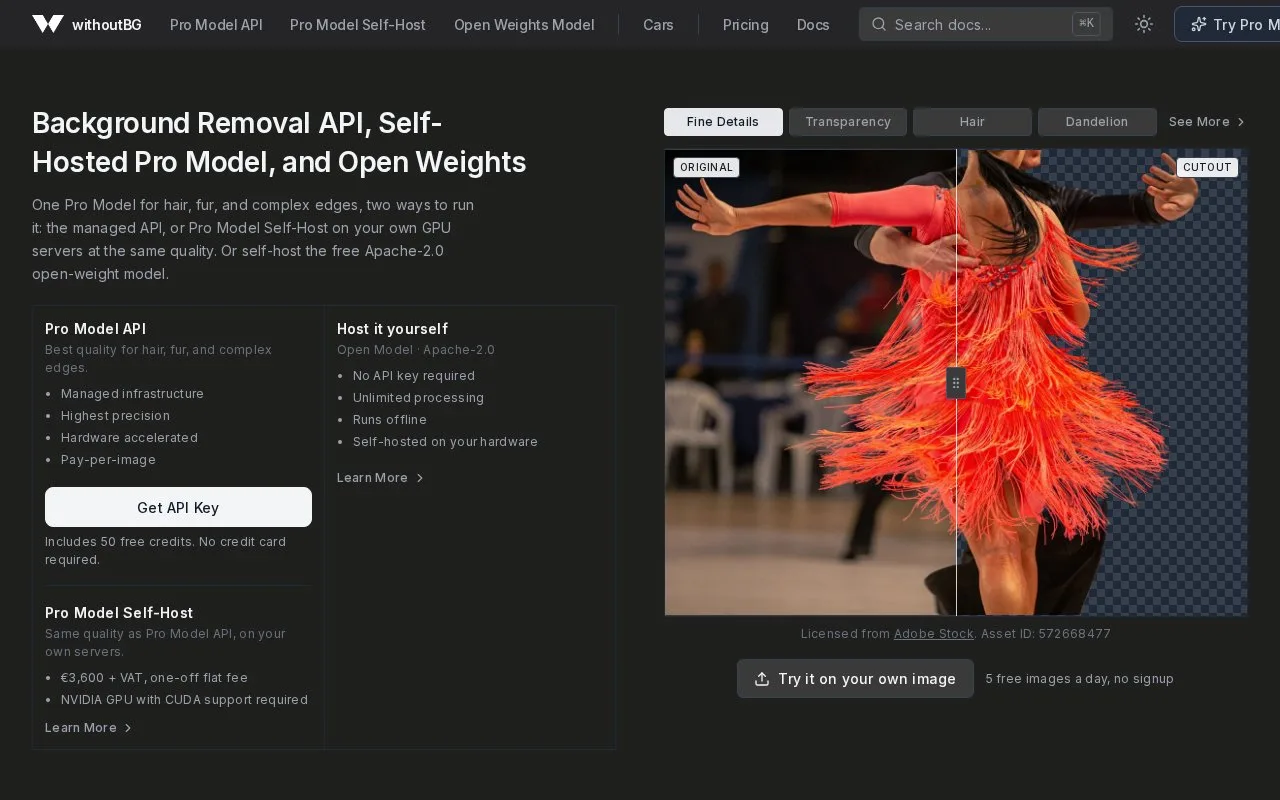Click the dancer comparison image
This screenshot has height=800, width=1280.
[956, 383]
